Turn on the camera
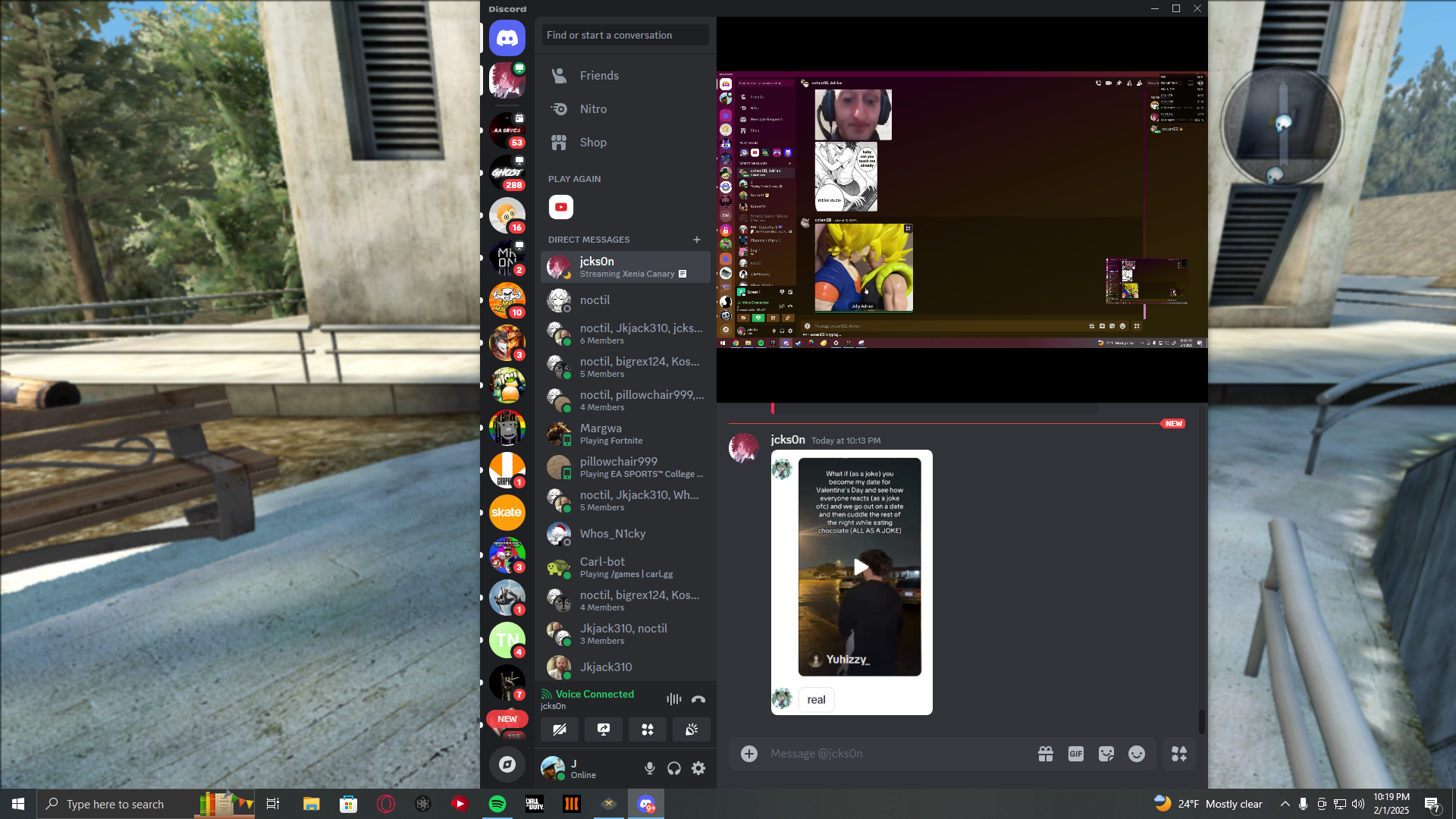 [560, 730]
